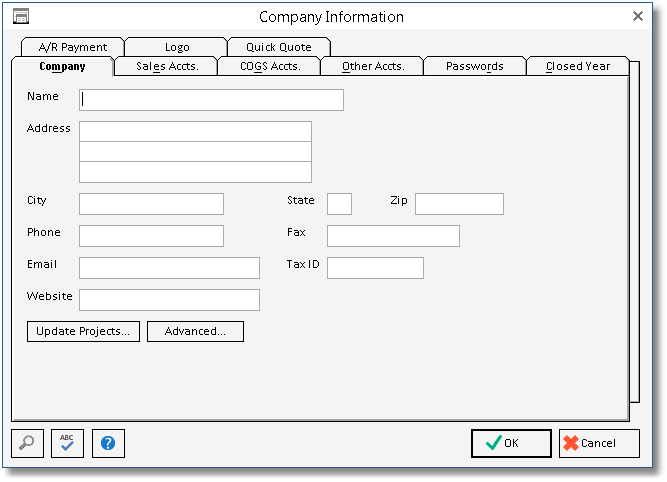Switch to Other Accts. tab

373,66
